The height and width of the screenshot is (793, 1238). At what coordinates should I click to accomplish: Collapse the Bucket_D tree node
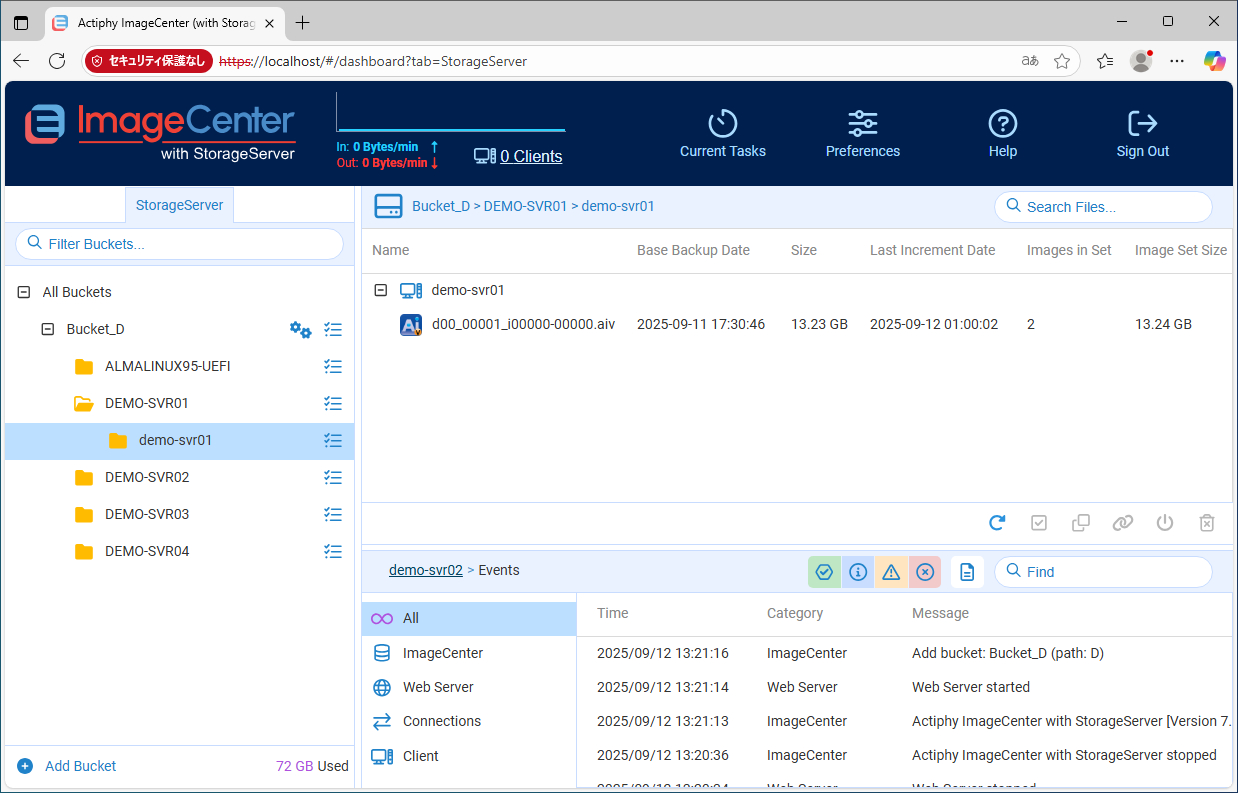pyautogui.click(x=47, y=329)
